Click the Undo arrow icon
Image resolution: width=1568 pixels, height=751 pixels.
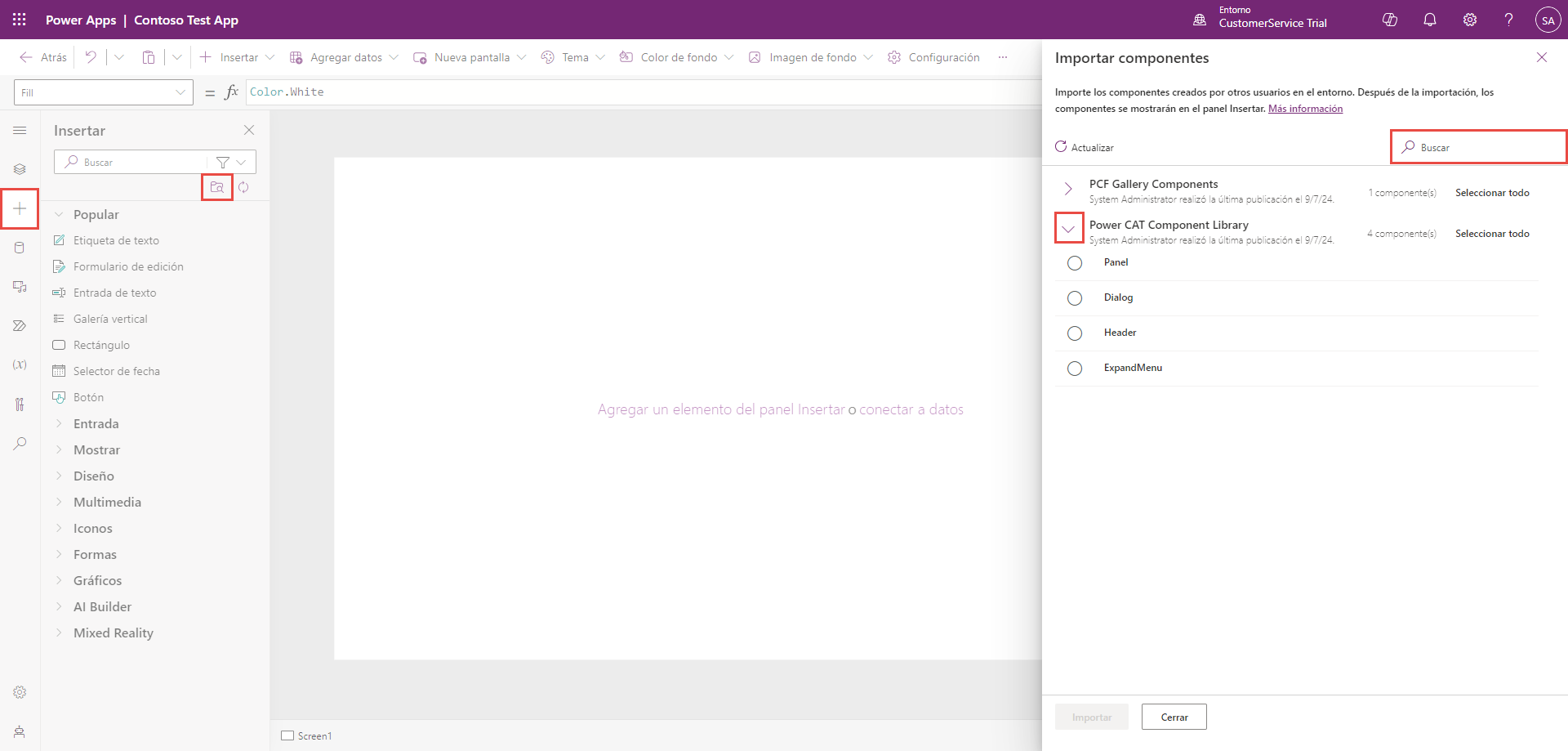[91, 57]
